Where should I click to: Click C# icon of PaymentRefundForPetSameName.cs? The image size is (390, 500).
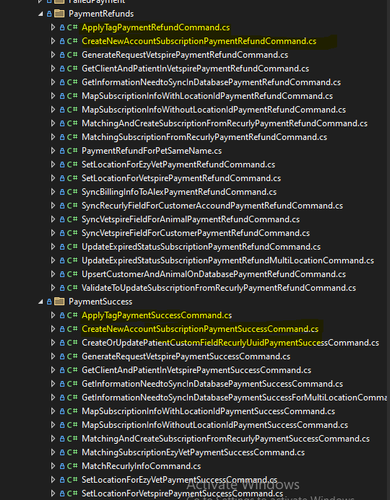(x=72, y=151)
